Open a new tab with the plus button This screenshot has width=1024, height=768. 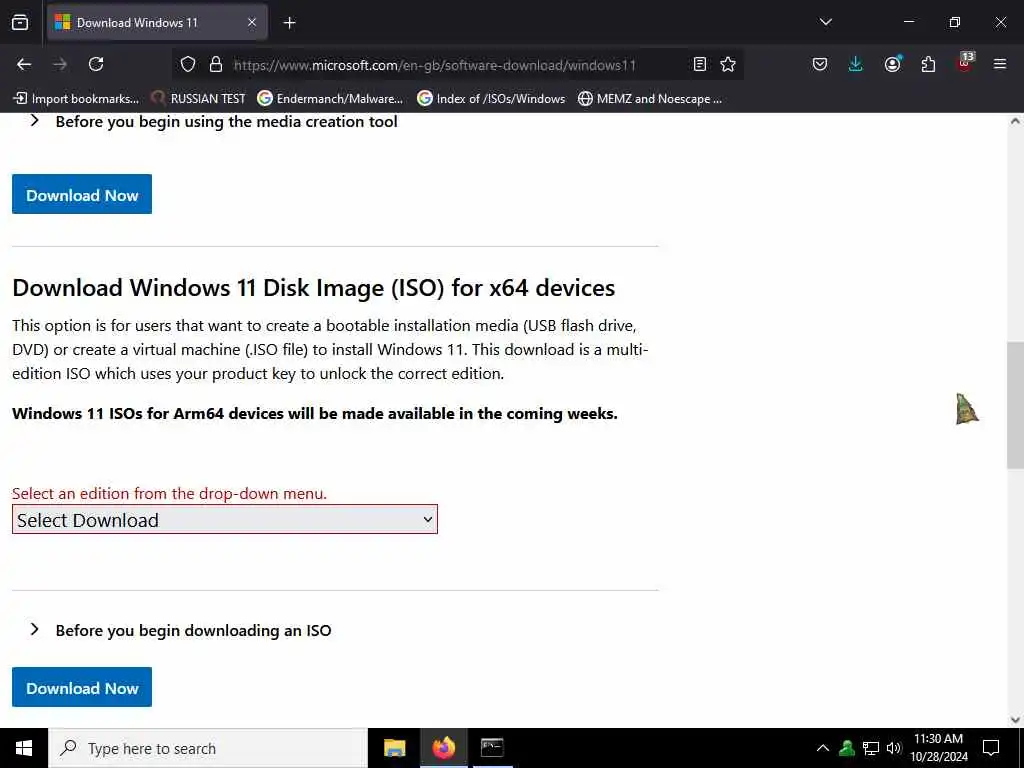tap(289, 23)
